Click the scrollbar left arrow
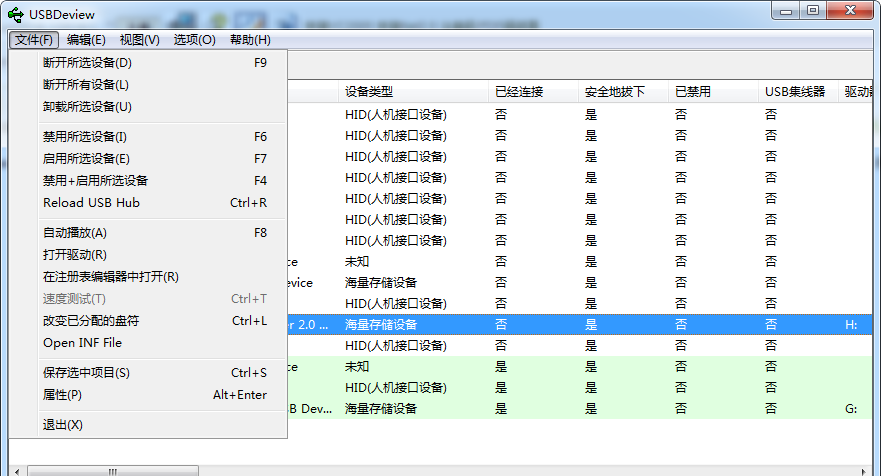881x476 pixels. pyautogui.click(x=17, y=471)
